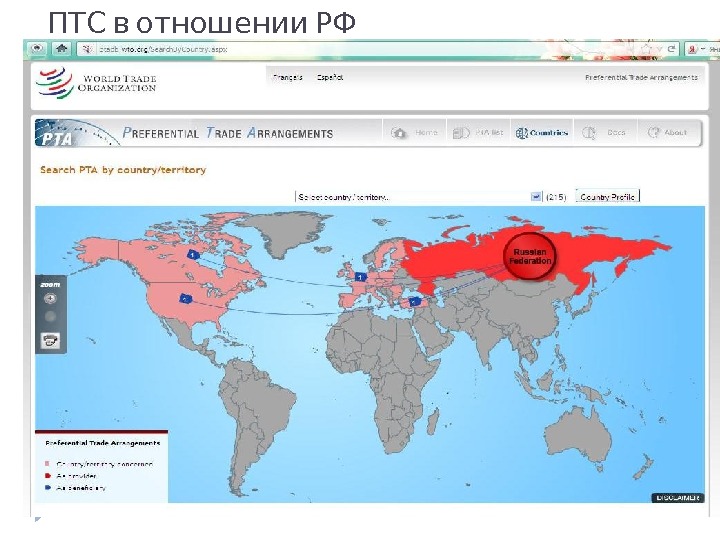Click the 'Search PTA by country/territory' heading
Image resolution: width=720 pixels, height=540 pixels.
(123, 170)
